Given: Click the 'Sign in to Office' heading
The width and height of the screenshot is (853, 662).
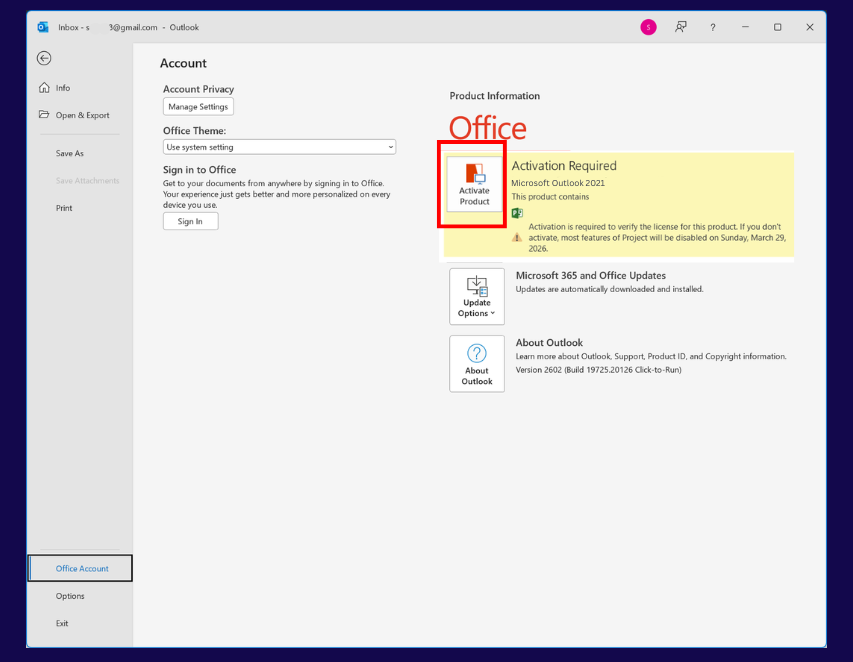Looking at the screenshot, I should [200, 170].
